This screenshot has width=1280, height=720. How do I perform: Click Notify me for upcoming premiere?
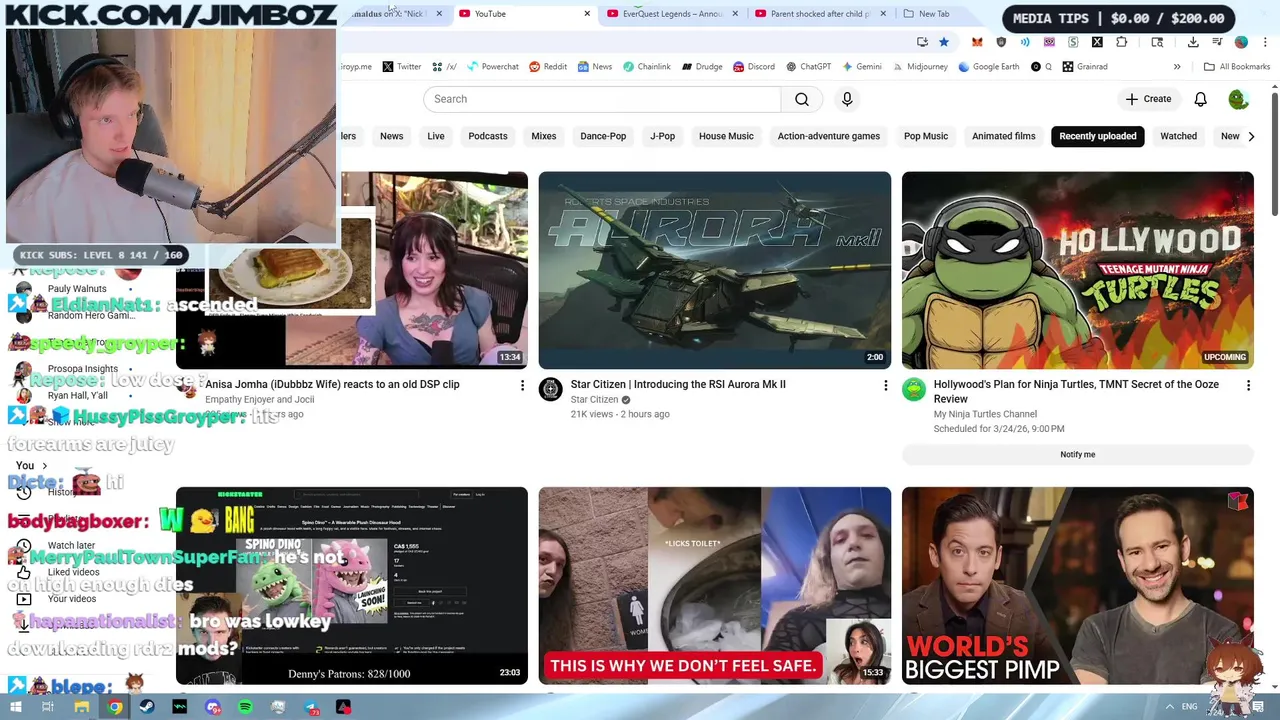[1077, 454]
